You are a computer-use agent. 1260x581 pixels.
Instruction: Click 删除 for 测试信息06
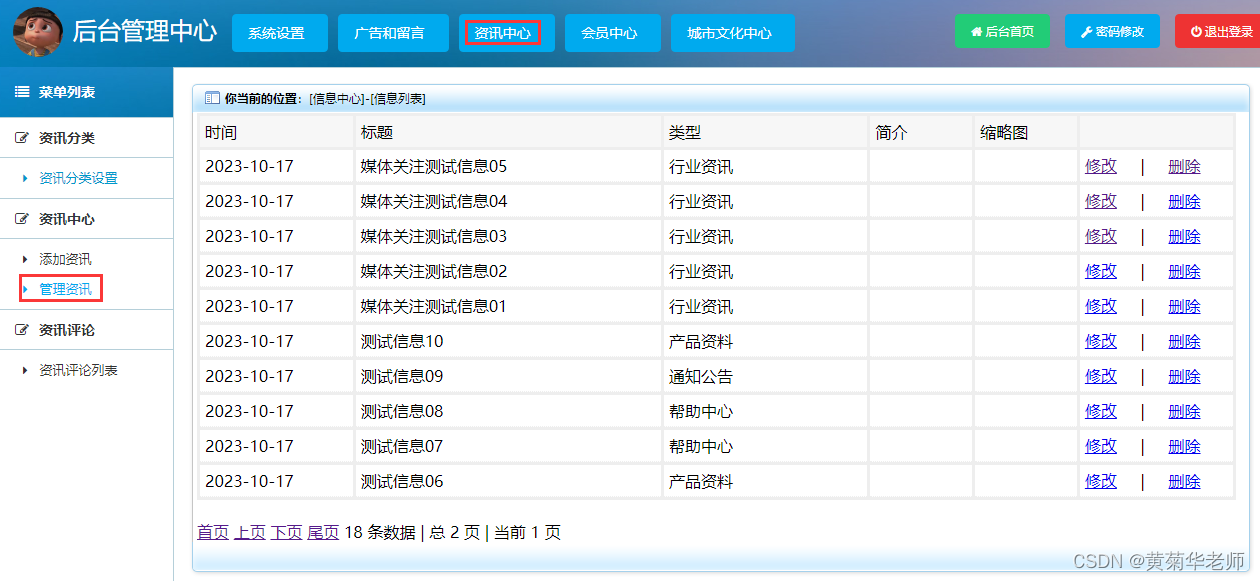(1183, 481)
